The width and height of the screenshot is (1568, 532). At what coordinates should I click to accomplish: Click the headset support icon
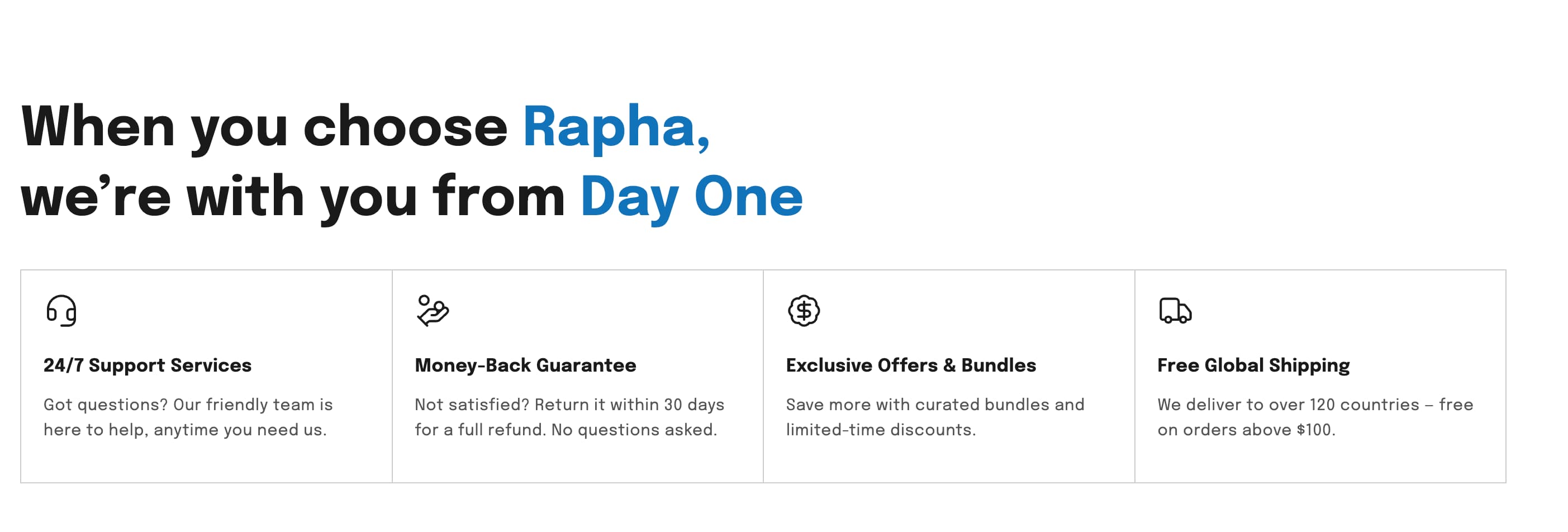tap(61, 311)
